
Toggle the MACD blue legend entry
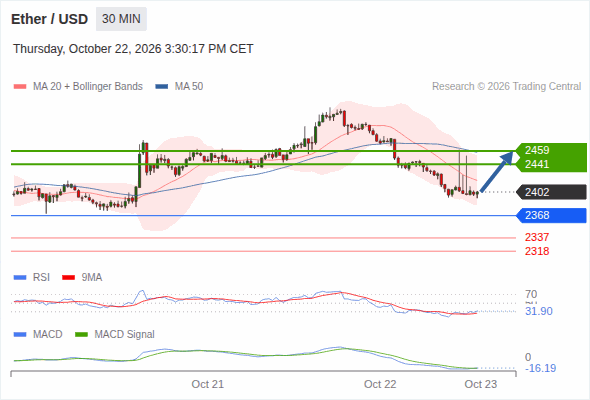38,334
